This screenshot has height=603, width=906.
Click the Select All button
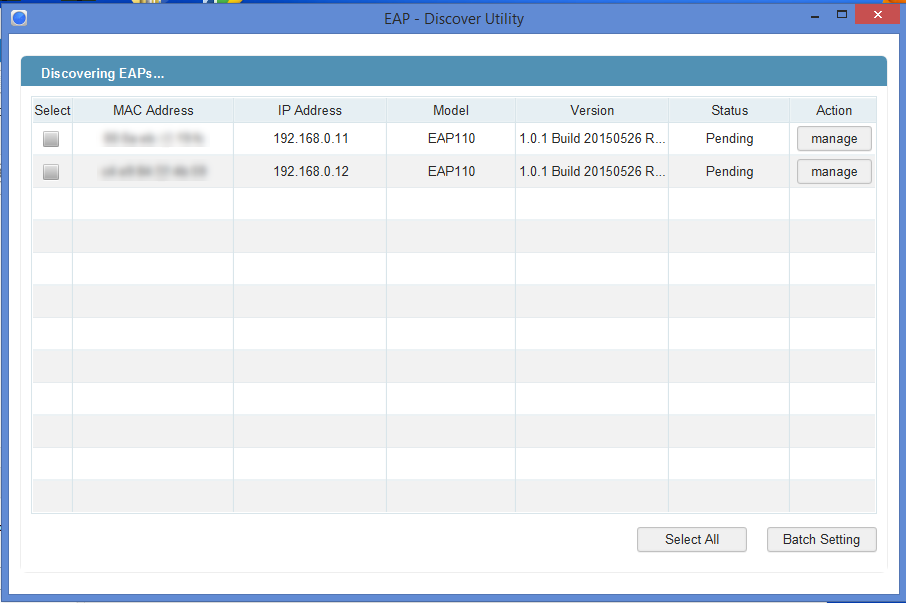[x=691, y=539]
